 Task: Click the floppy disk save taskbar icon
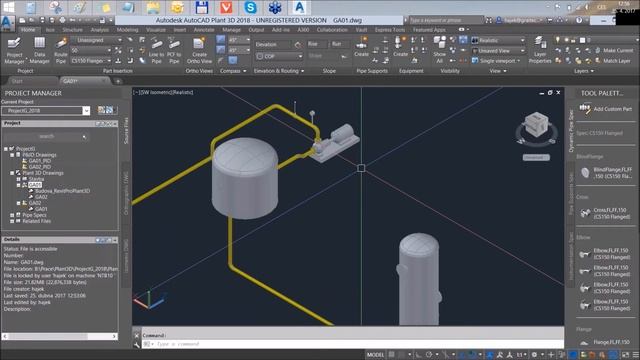coord(202,7)
